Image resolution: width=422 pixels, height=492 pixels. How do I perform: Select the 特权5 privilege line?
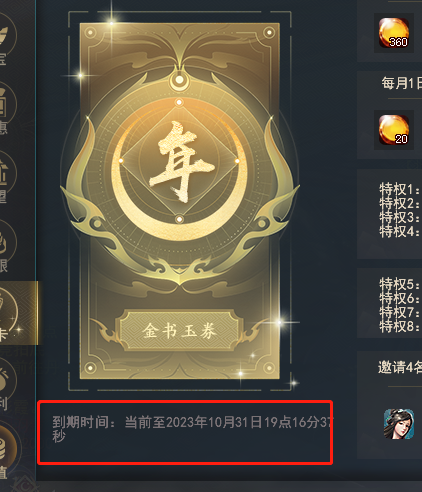pos(400,284)
